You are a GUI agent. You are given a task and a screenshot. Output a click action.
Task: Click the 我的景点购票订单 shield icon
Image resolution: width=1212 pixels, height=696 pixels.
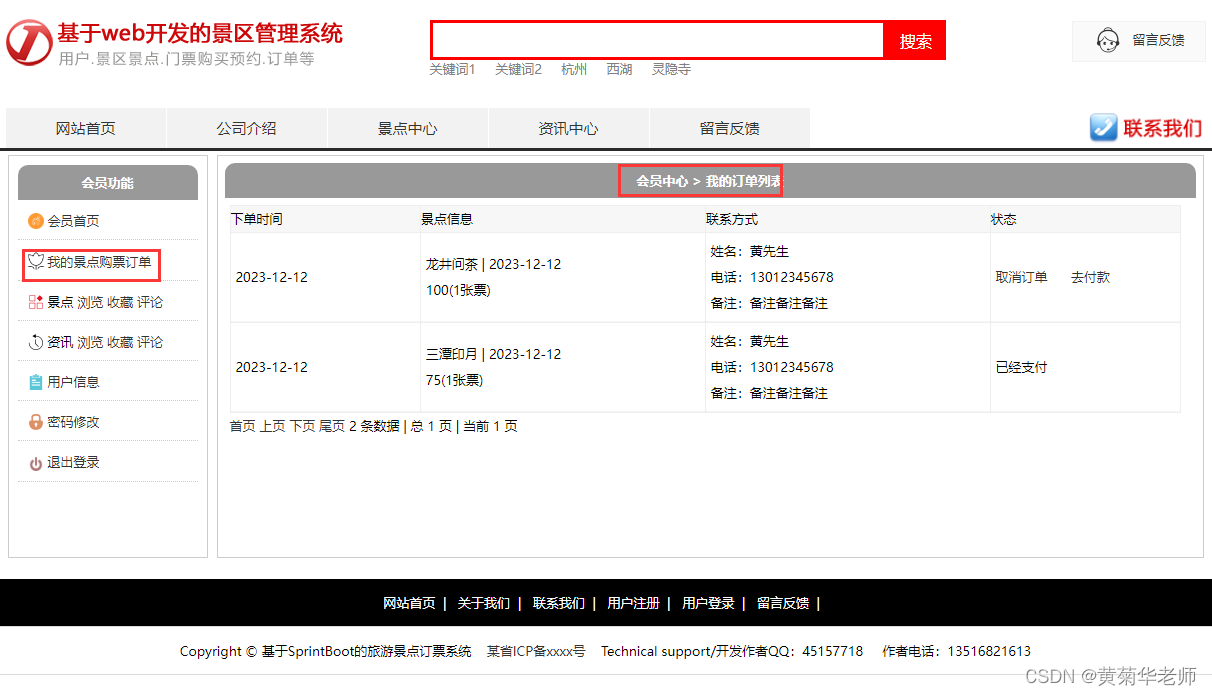[36, 262]
